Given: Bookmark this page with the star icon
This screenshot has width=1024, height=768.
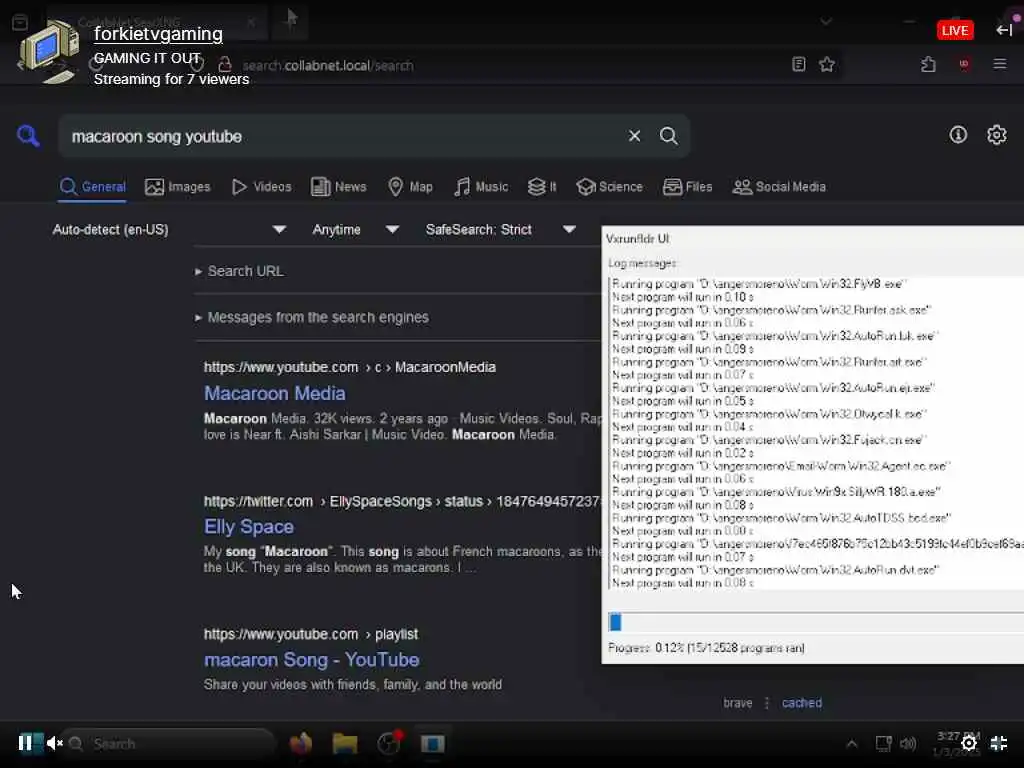Looking at the screenshot, I should point(827,64).
